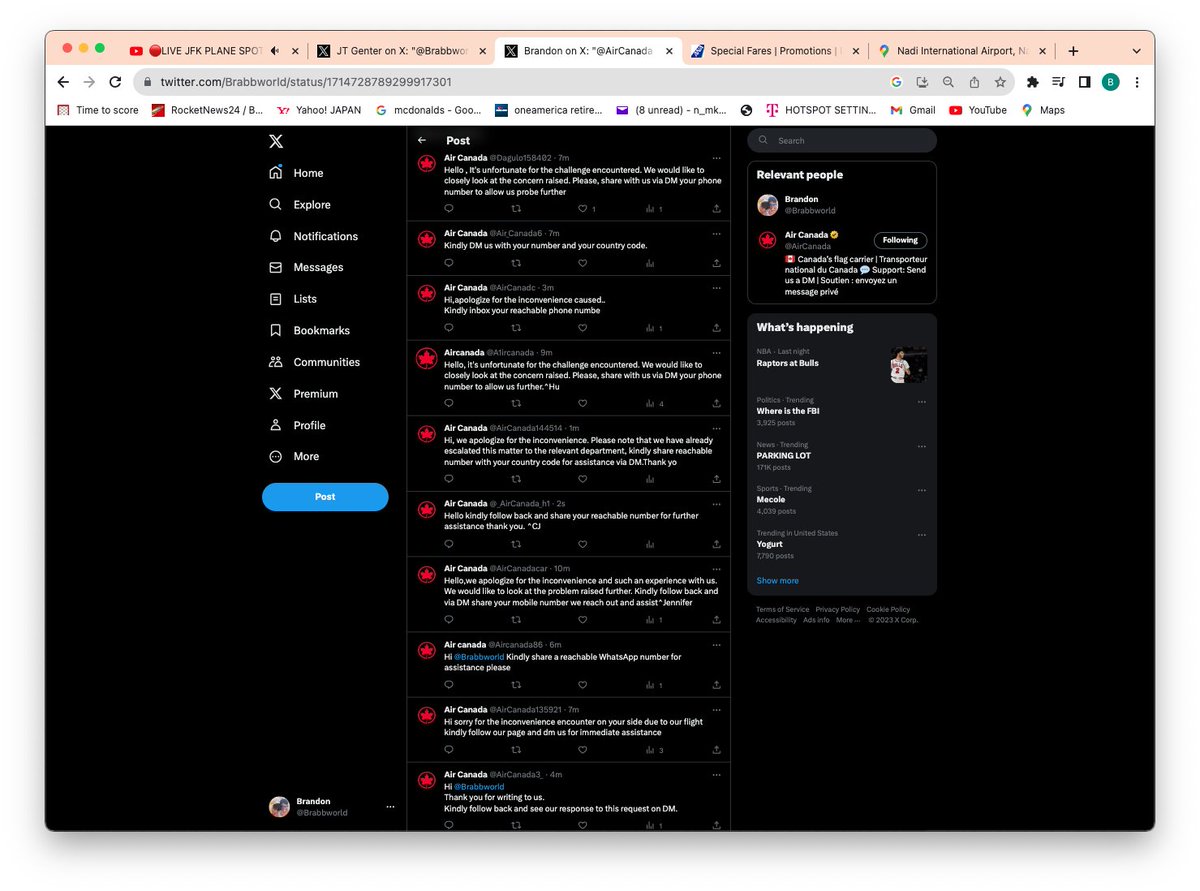This screenshot has width=1200, height=891.
Task: Click the X search field
Action: click(842, 141)
